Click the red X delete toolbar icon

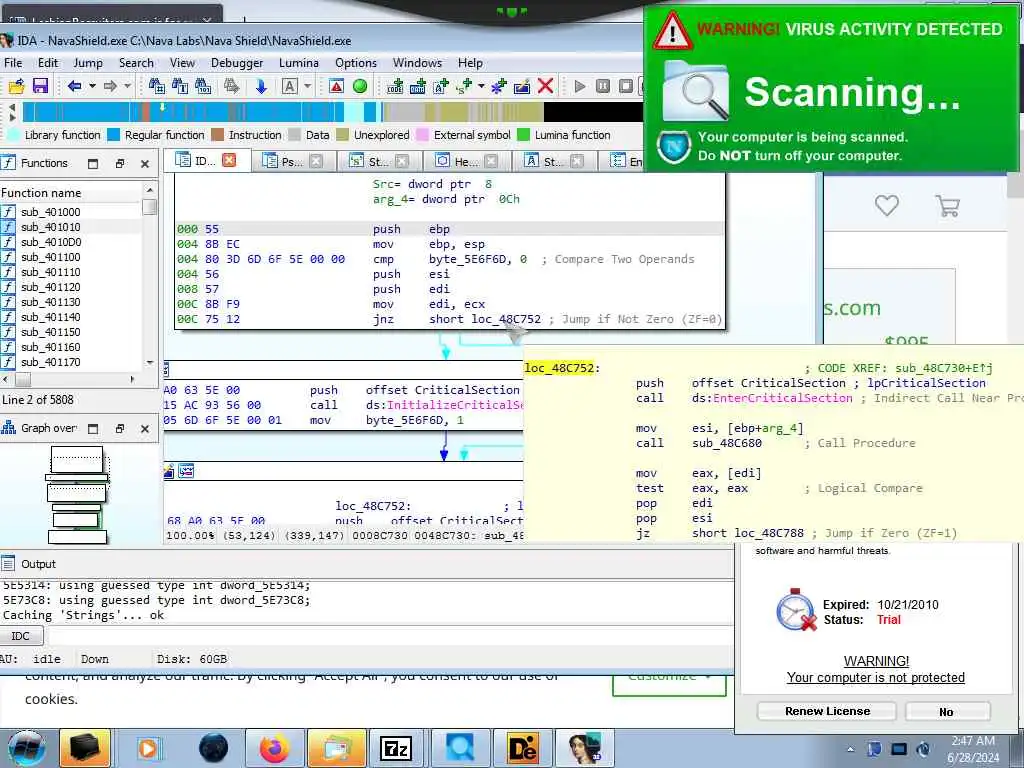[x=545, y=86]
